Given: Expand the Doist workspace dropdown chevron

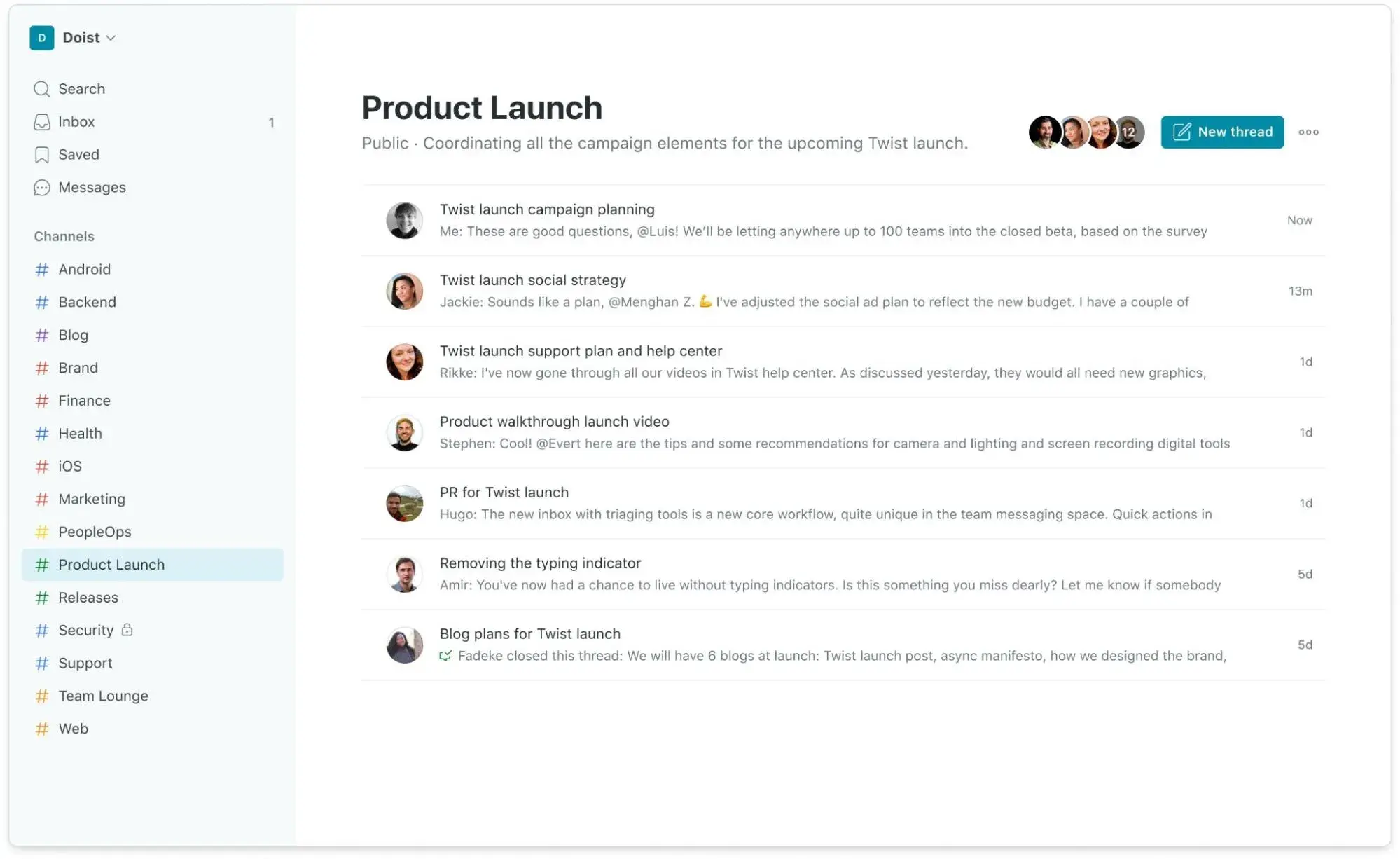Looking at the screenshot, I should pos(111,38).
